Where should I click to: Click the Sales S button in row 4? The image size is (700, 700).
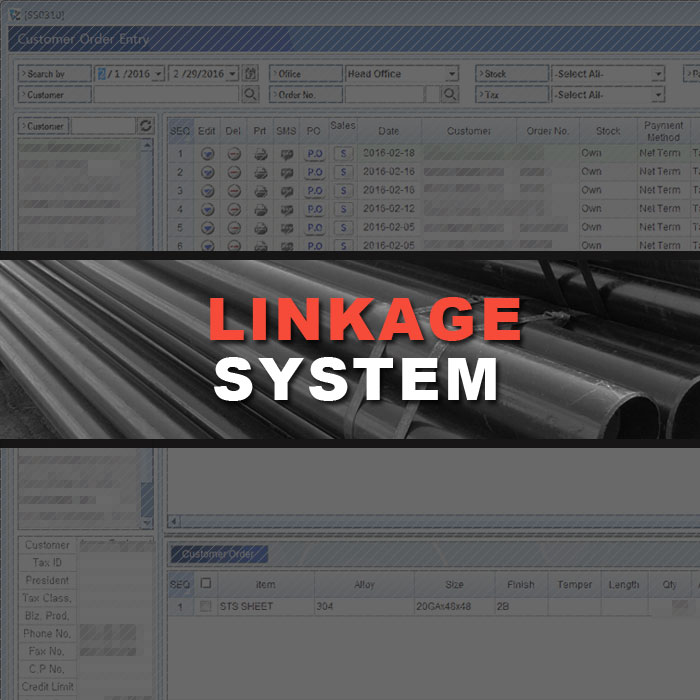pos(343,209)
